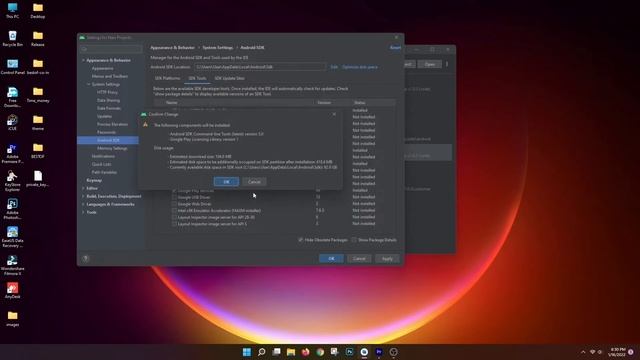Open the Windows Start menu
Screen dimensions: 640x360
tap(247, 352)
